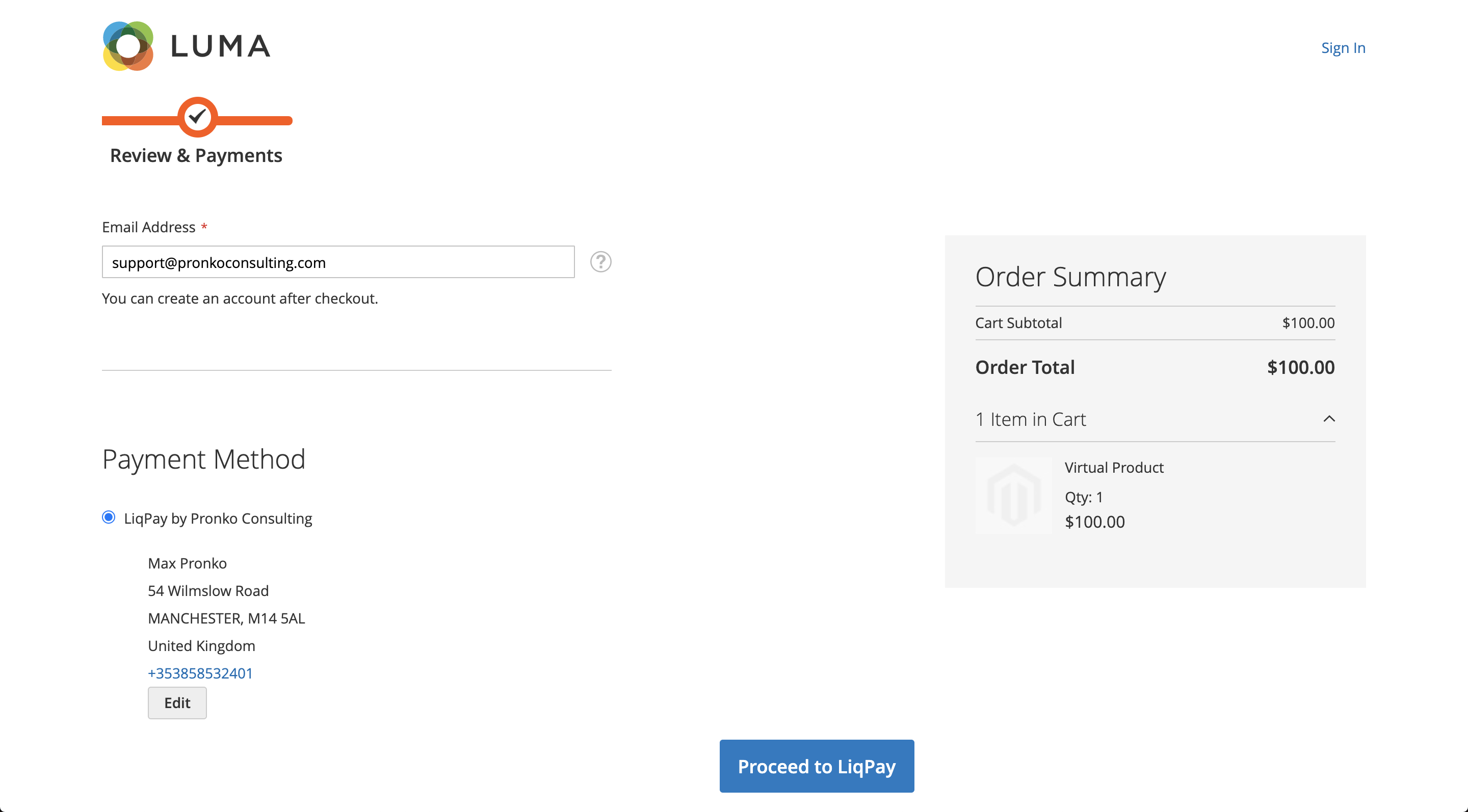Select the Review & Payments step label
Image resolution: width=1468 pixels, height=812 pixels.
click(x=197, y=155)
